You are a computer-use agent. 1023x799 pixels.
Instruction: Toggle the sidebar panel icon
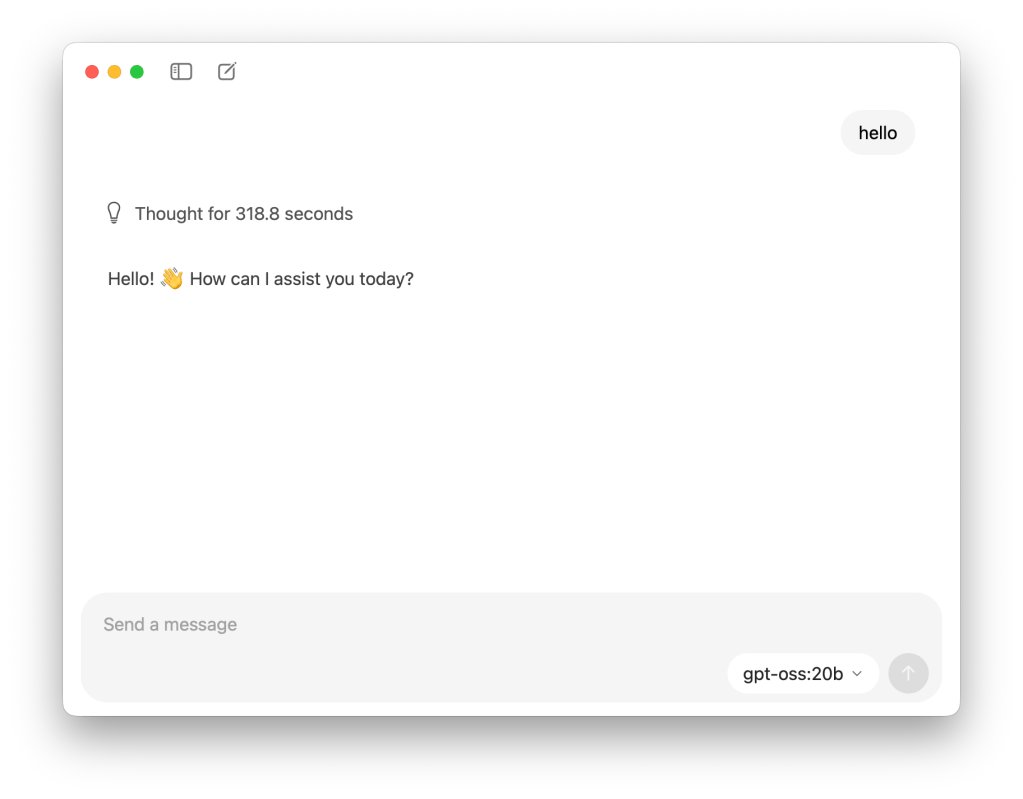(x=181, y=71)
